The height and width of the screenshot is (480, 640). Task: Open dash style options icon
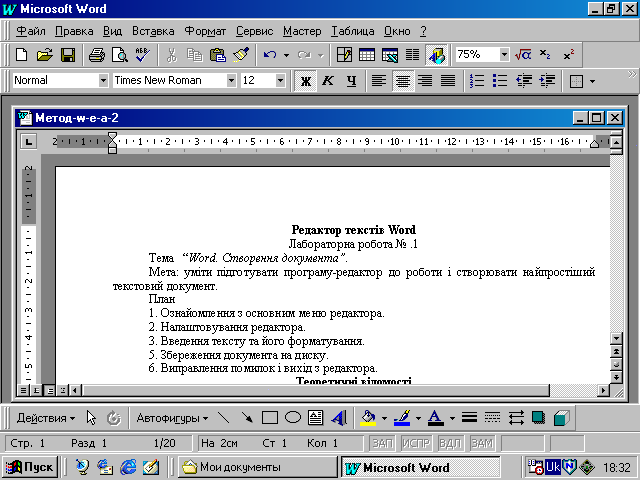pos(493,418)
